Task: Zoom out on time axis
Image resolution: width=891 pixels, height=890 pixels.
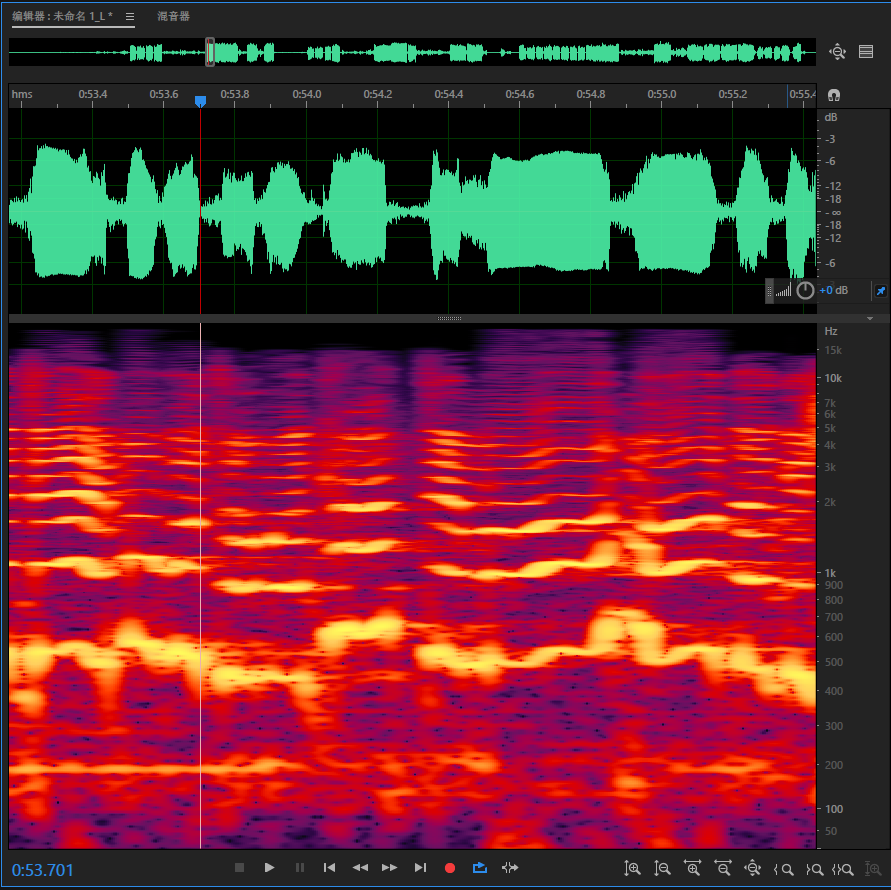Action: (723, 869)
